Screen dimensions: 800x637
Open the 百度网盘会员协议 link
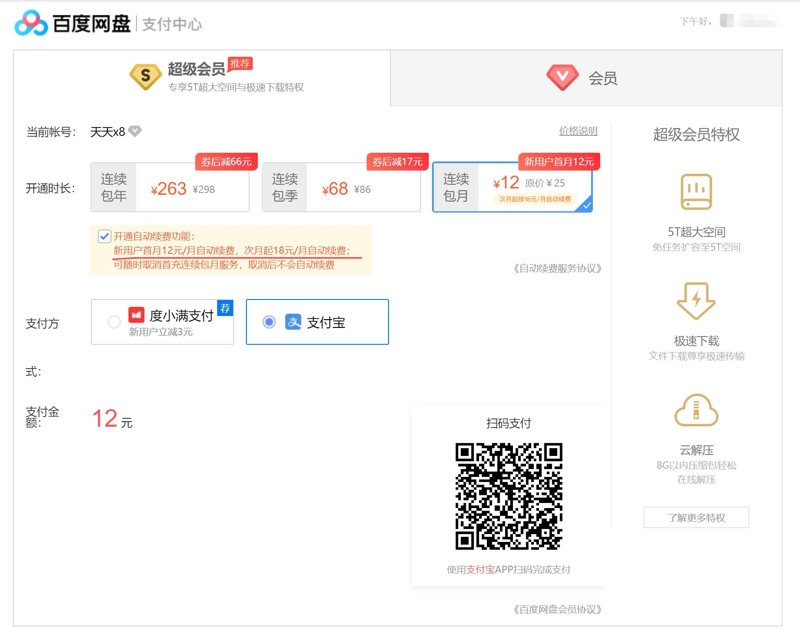(x=557, y=609)
